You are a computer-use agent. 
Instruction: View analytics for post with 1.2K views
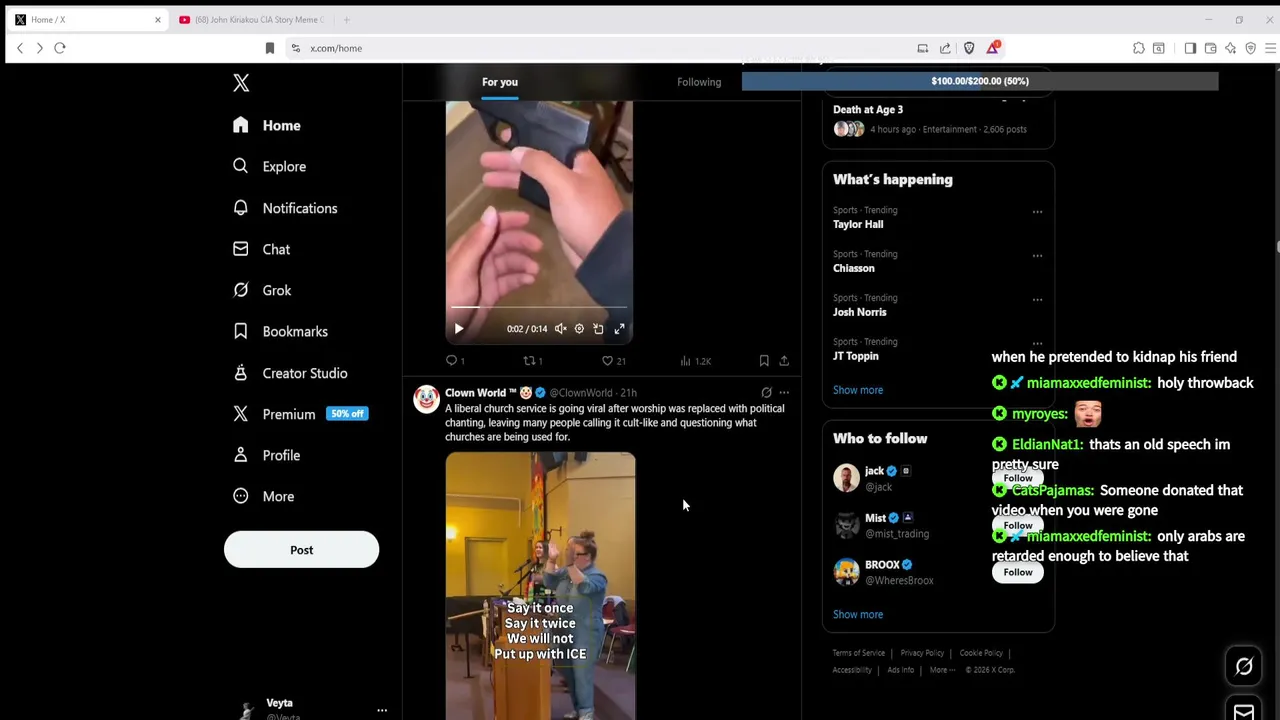[695, 361]
